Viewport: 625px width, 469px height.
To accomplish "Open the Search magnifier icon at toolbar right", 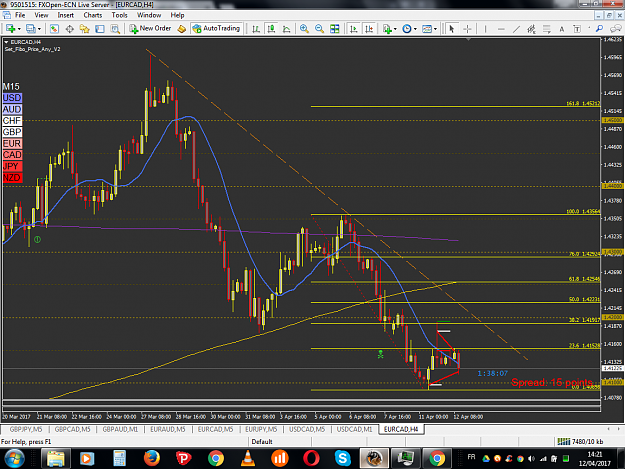I will [599, 29].
